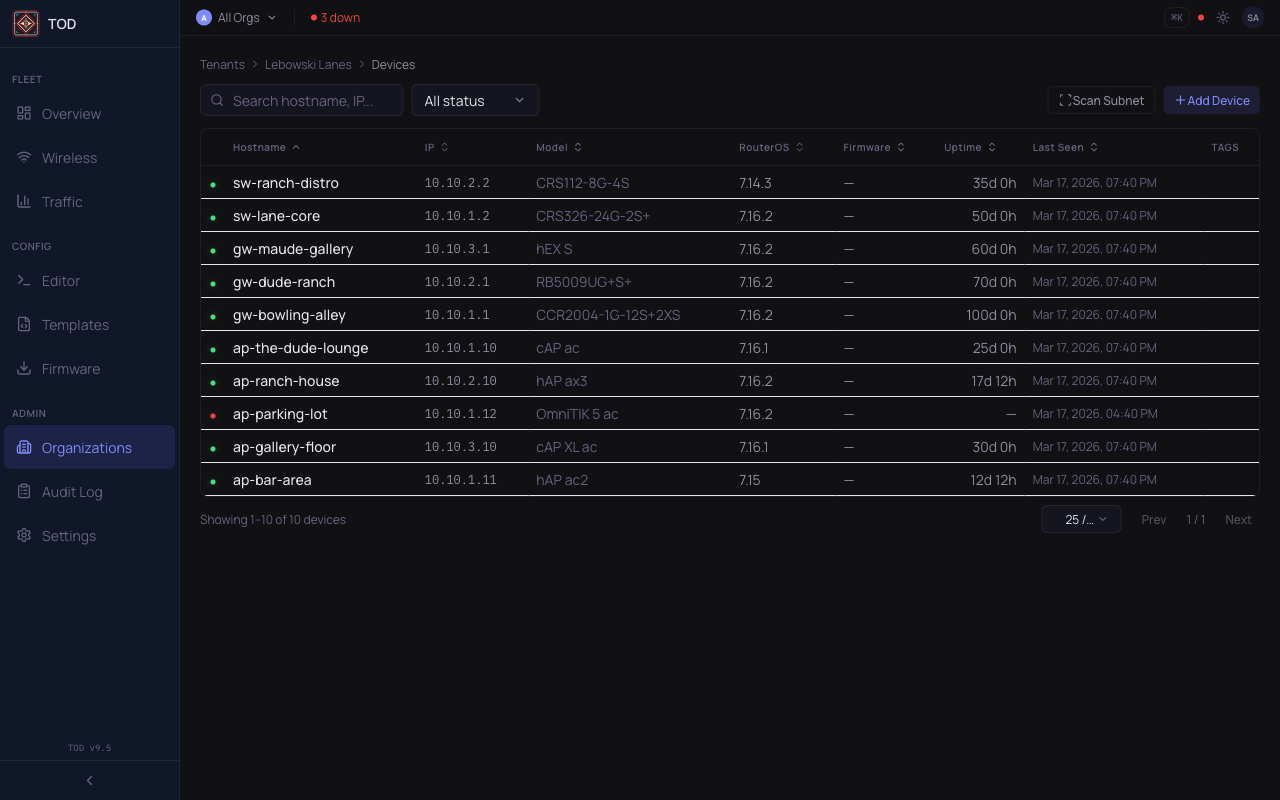This screenshot has height=800, width=1280.
Task: Click the notification dot in the top bar
Action: (x=1200, y=17)
